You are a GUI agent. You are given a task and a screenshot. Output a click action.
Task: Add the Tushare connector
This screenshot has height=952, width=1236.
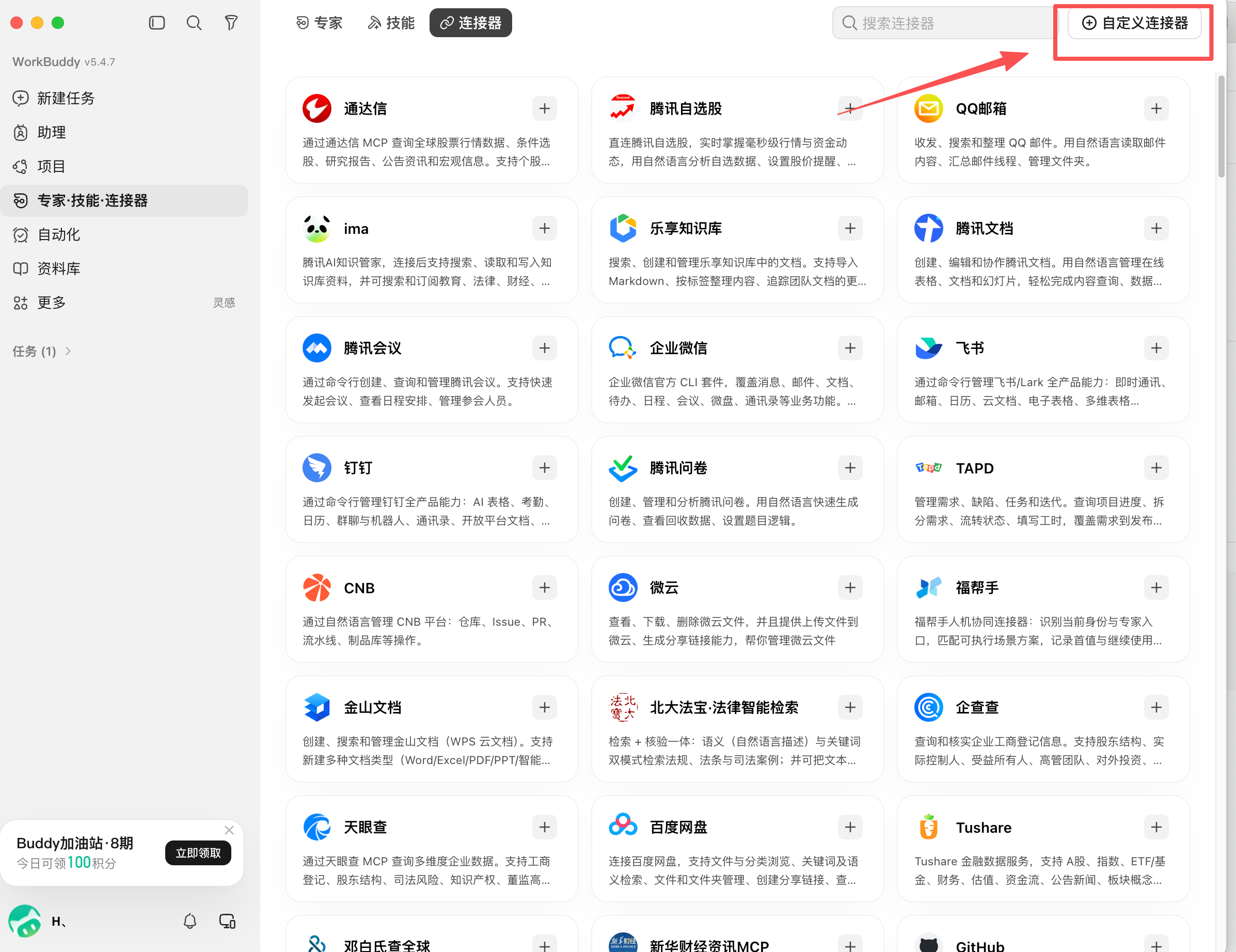point(1156,827)
